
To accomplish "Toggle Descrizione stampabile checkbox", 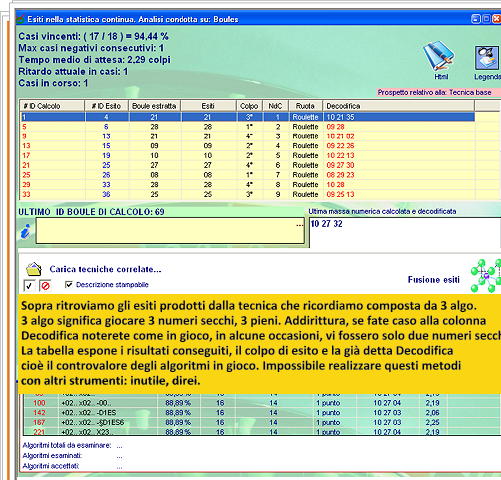I will [69, 284].
